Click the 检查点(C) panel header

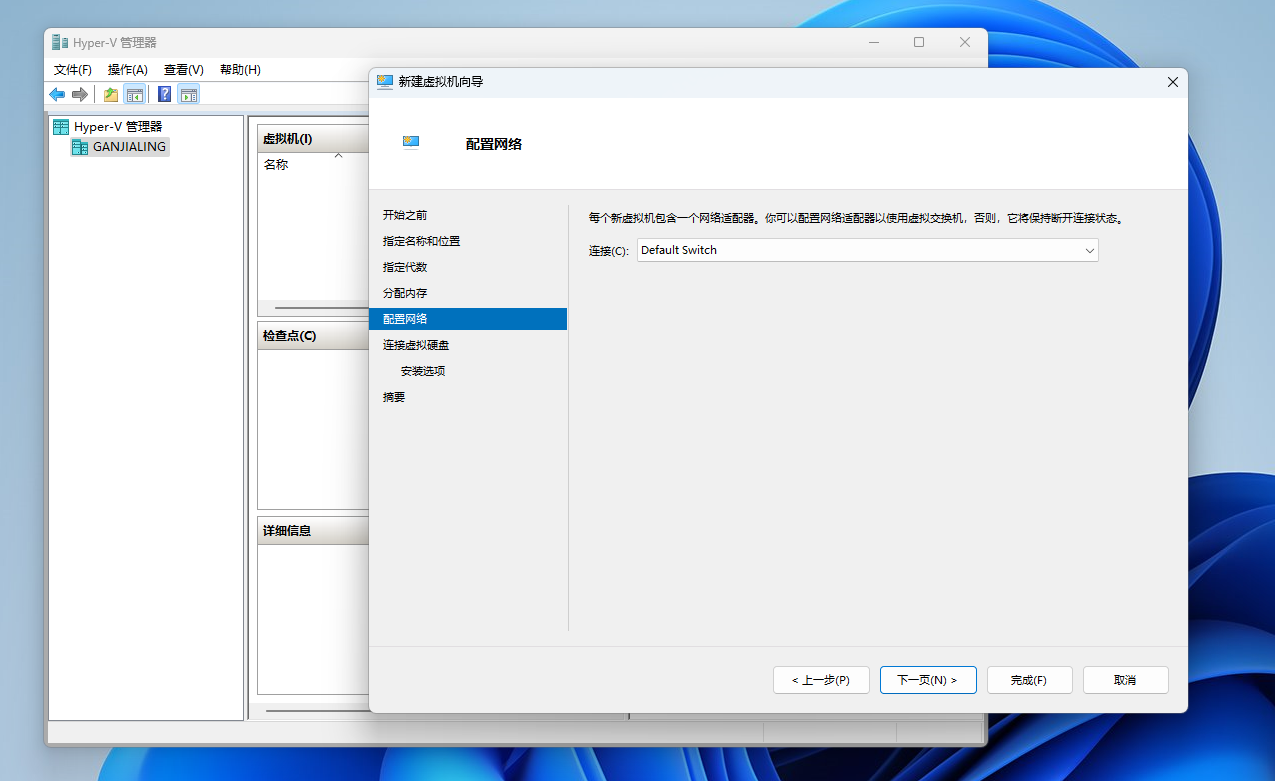click(x=314, y=336)
